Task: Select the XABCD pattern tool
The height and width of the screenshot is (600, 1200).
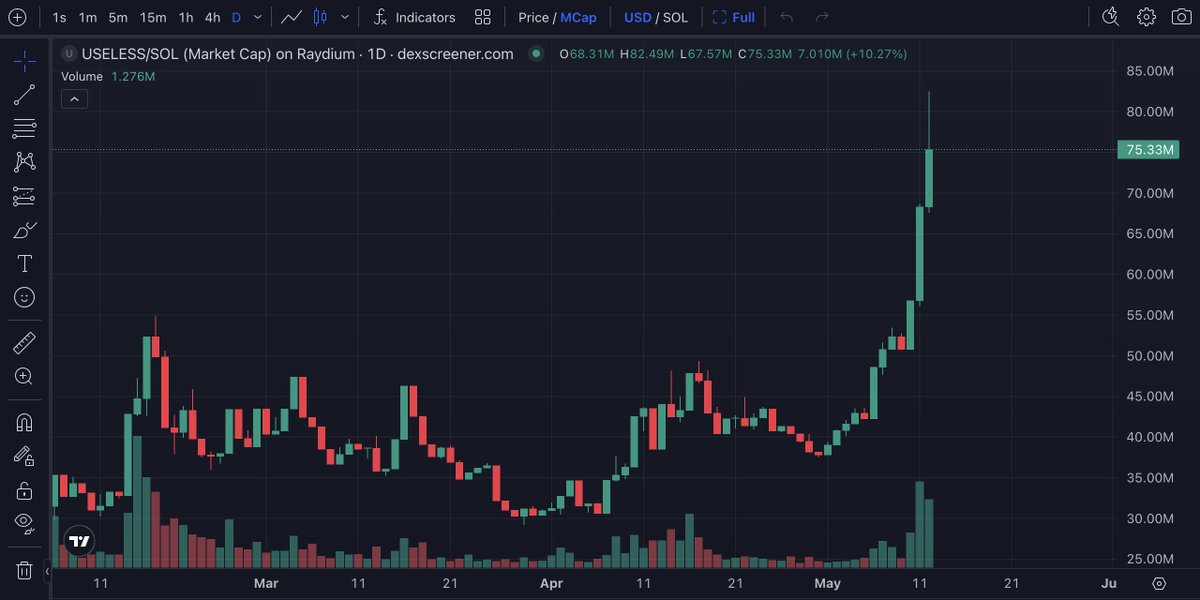Action: tap(25, 162)
